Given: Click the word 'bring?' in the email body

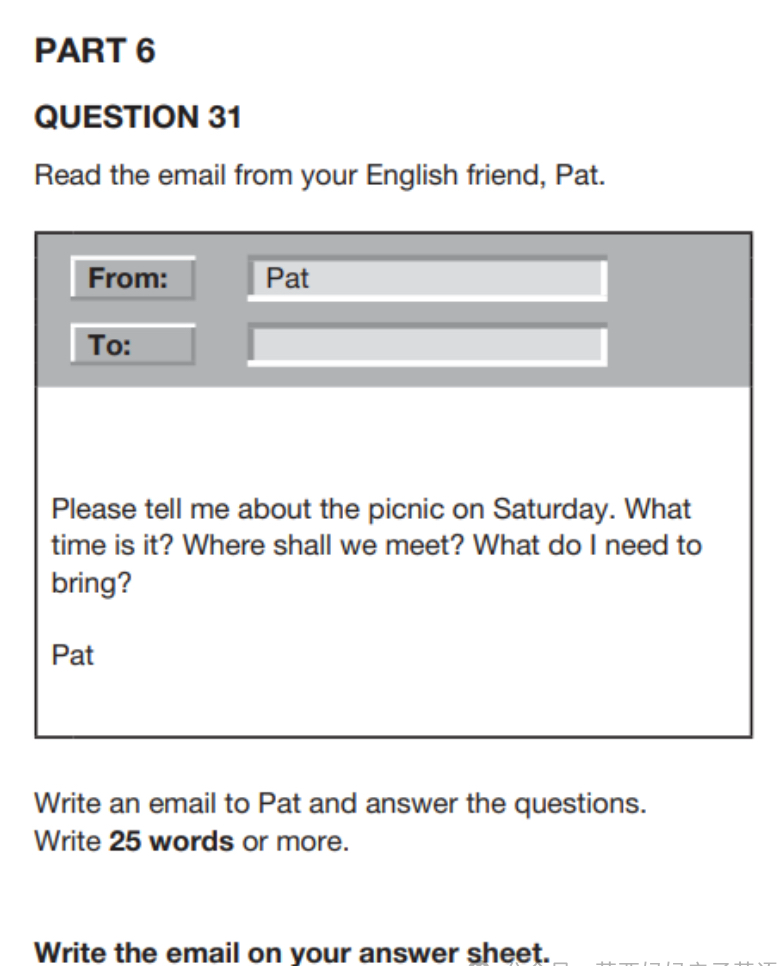Looking at the screenshot, I should [x=91, y=584].
